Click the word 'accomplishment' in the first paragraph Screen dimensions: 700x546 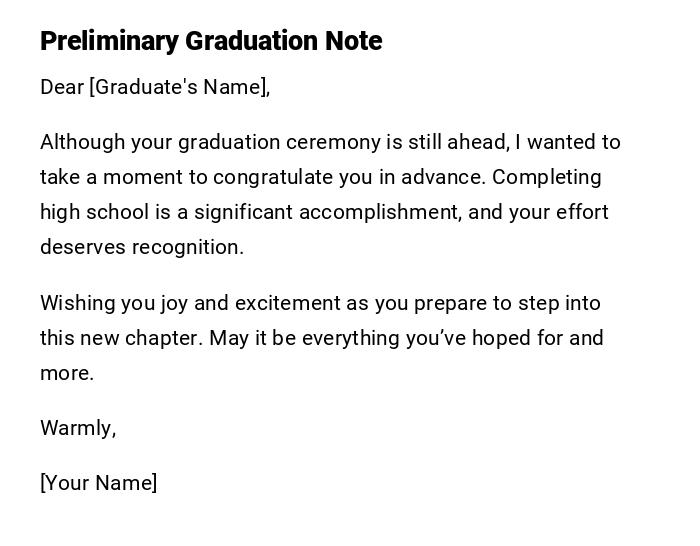380,212
